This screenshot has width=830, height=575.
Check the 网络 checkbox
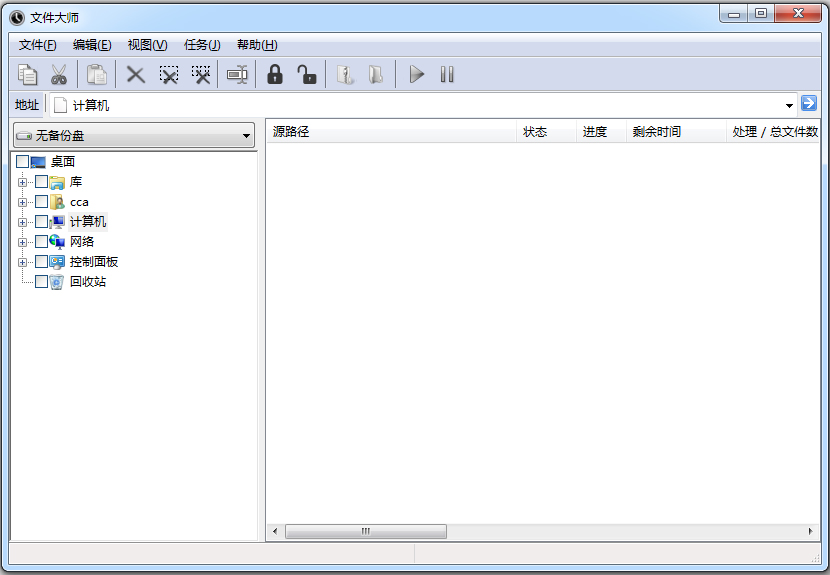41,242
